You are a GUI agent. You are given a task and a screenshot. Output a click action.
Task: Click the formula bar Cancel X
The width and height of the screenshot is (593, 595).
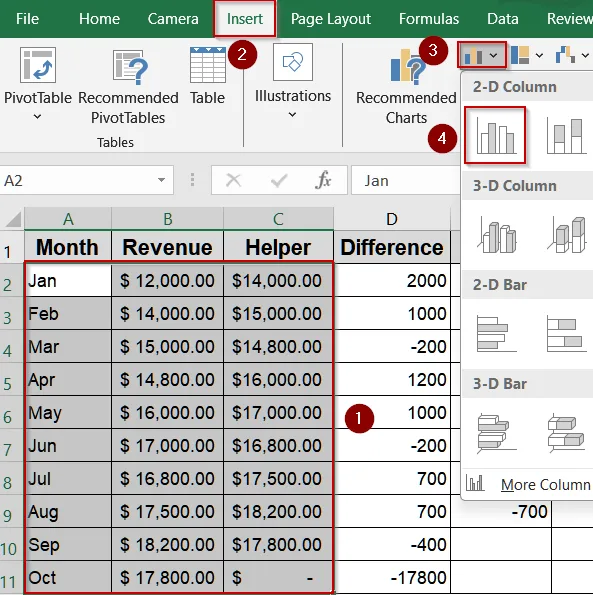click(233, 180)
